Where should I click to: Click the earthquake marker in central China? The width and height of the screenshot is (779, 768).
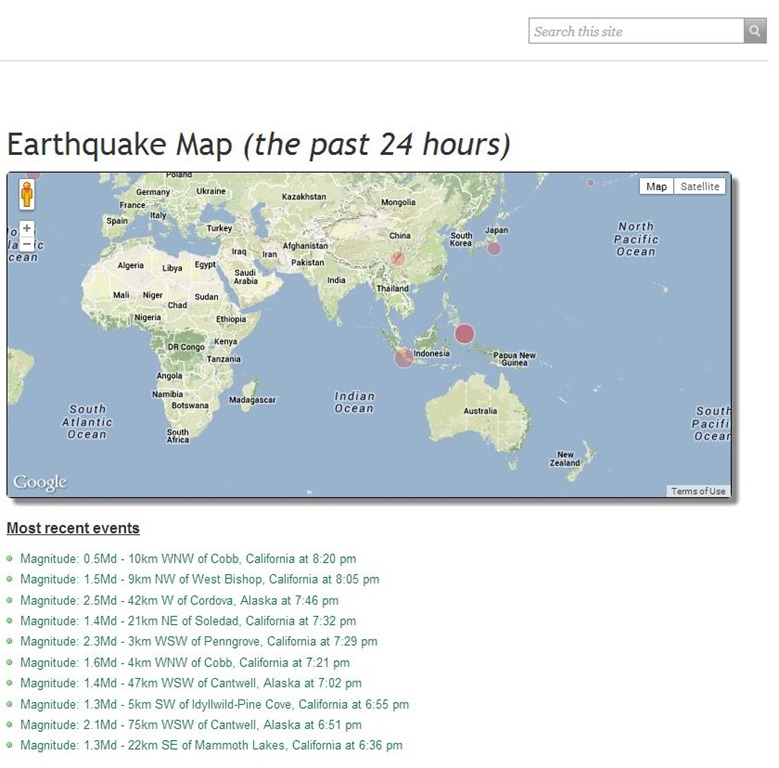pos(397,258)
